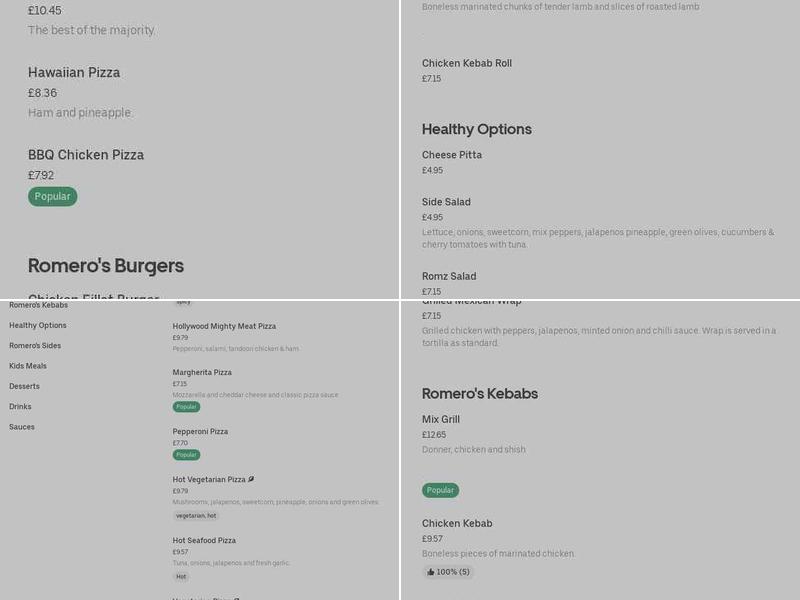Open the Desserts category
The image size is (800, 600).
pos(25,385)
